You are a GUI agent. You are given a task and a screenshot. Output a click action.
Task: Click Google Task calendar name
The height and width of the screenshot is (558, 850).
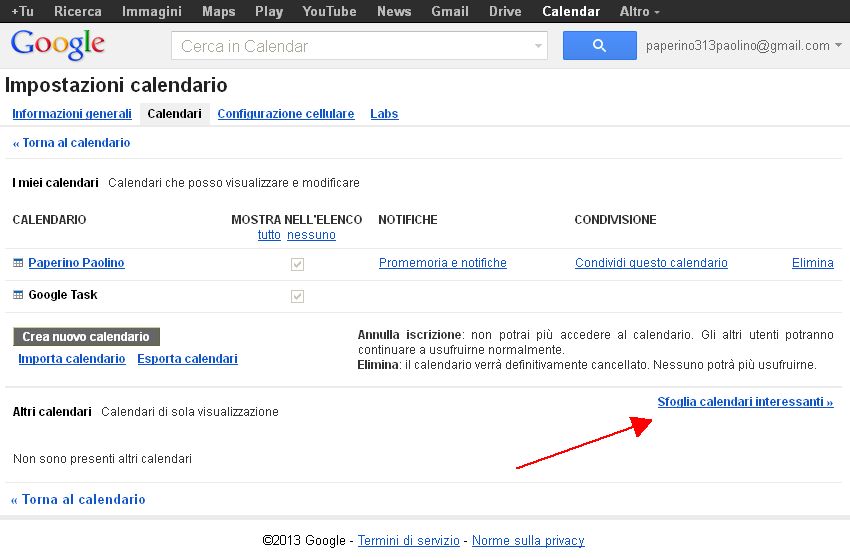[63, 295]
